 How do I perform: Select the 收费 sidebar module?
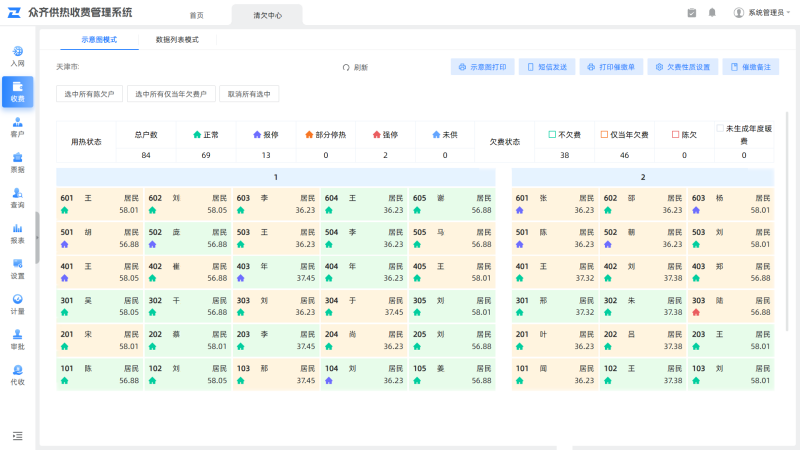tap(17, 92)
